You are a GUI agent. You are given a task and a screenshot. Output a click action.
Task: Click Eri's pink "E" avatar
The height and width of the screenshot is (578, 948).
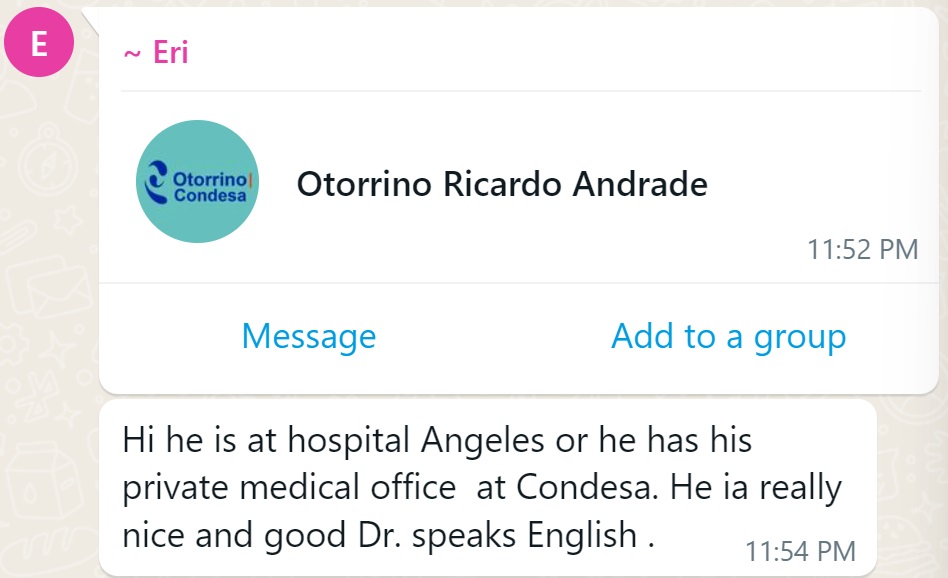pyautogui.click(x=39, y=42)
